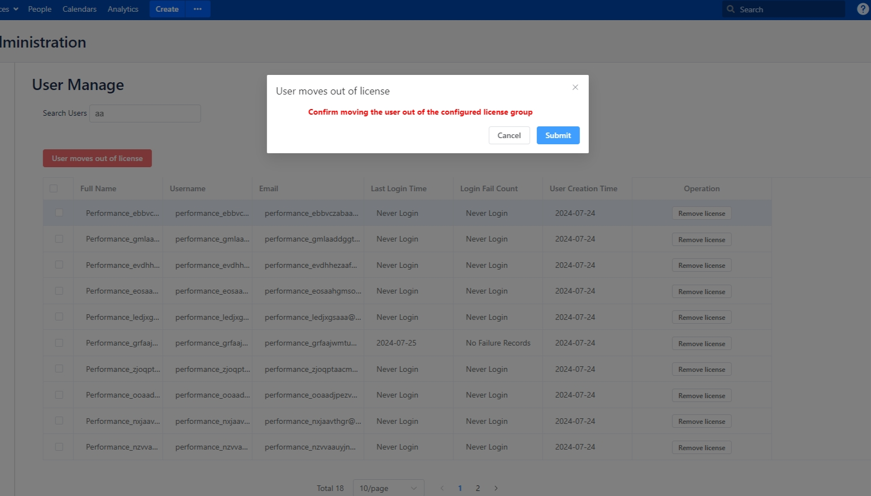Check the Performance_nzvva row checkbox
The height and width of the screenshot is (496, 871).
pos(59,447)
